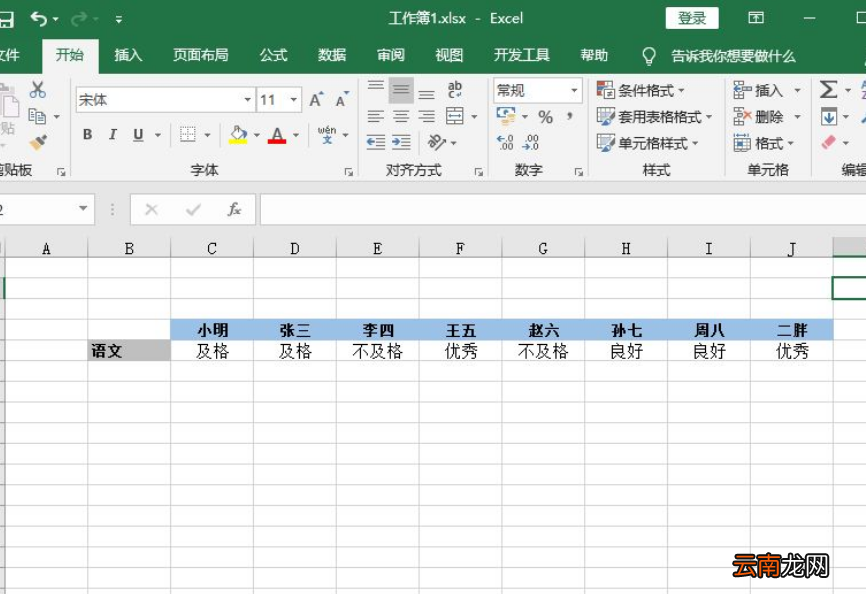Click the Cut scissors icon
Viewport: 866px width, 594px height.
[38, 89]
